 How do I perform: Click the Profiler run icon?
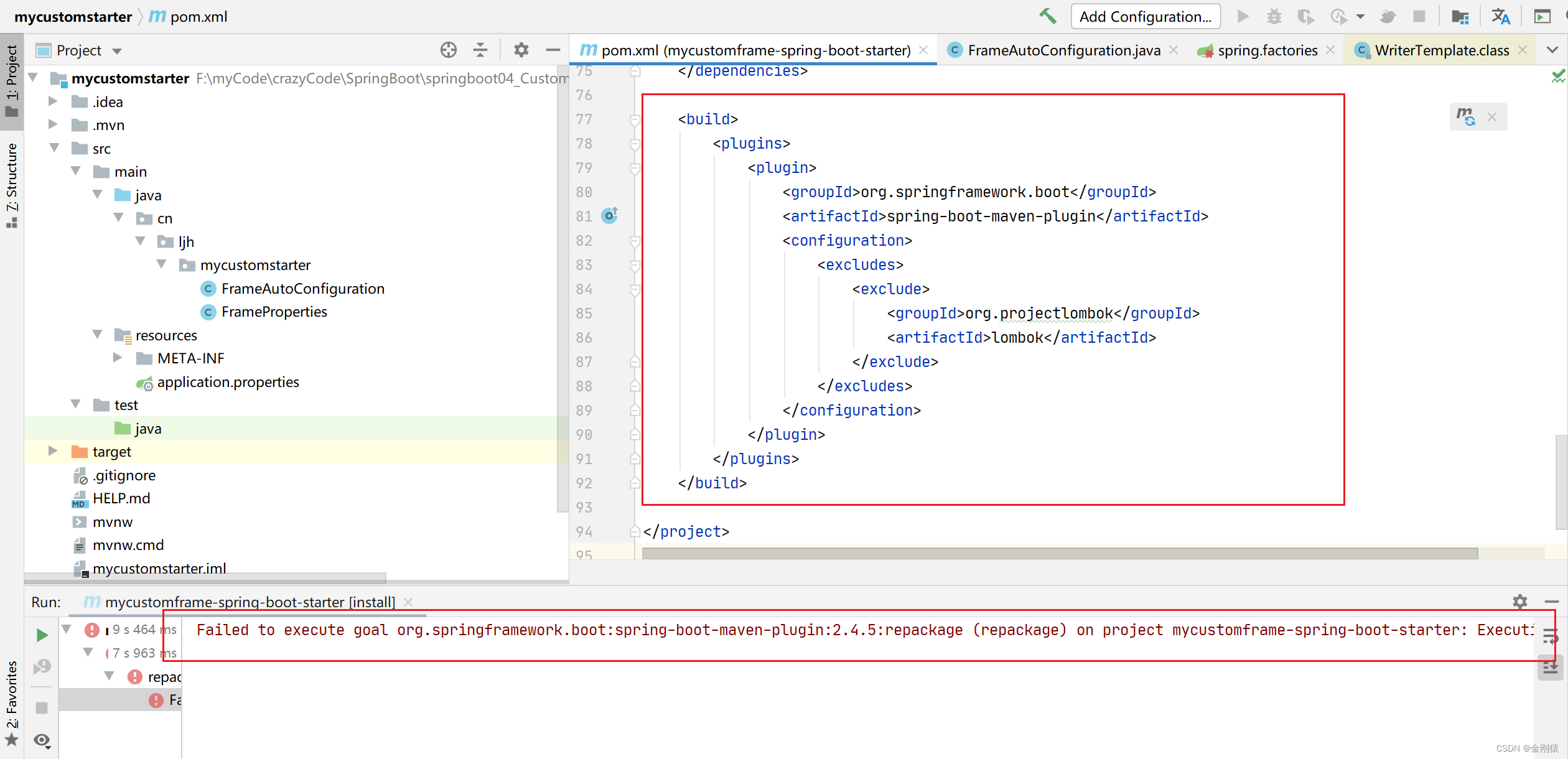click(x=1338, y=16)
